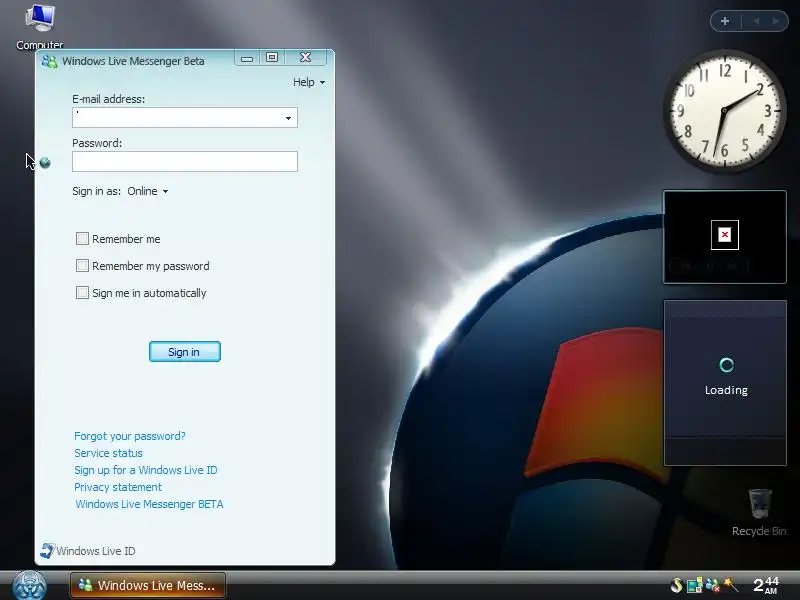Click the Windows Live ID footer text
The image size is (800, 600).
click(95, 551)
